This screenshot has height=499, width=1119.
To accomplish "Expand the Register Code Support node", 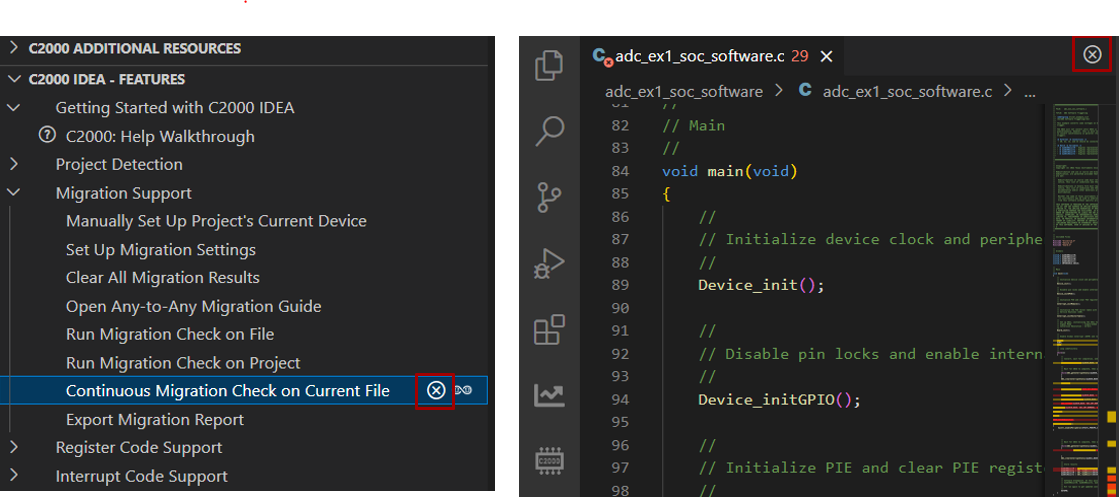I will (x=14, y=447).
